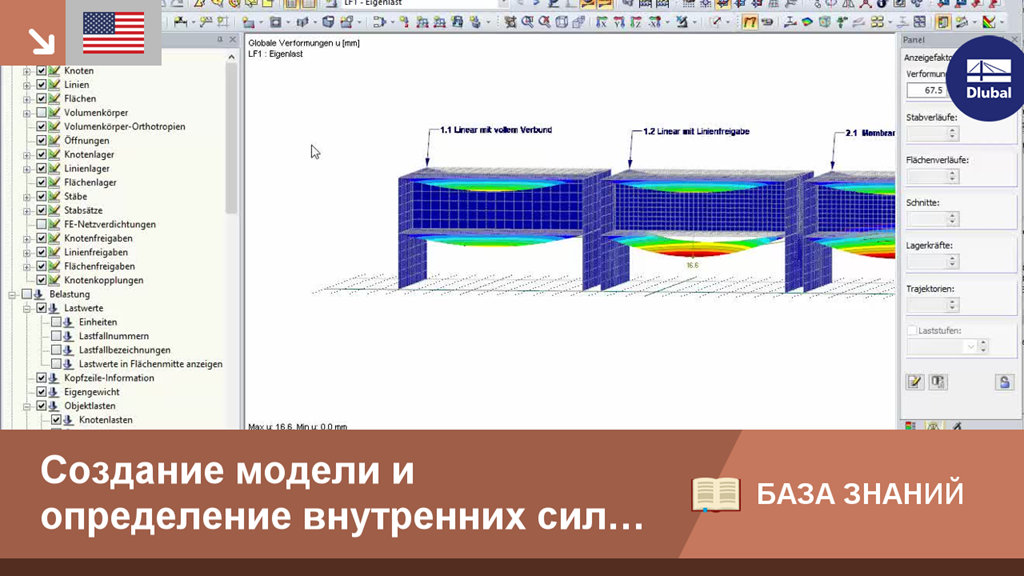
Task: Uncheck the Knoten checkbox
Action: click(41, 71)
